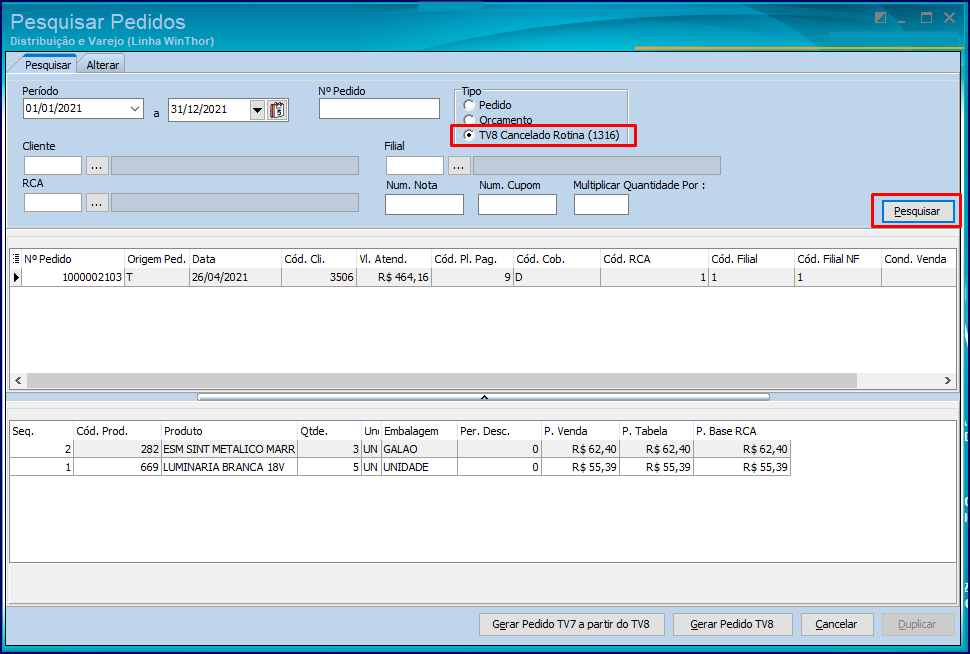Sort by the Data column header
970x654 pixels.
[x=235, y=259]
